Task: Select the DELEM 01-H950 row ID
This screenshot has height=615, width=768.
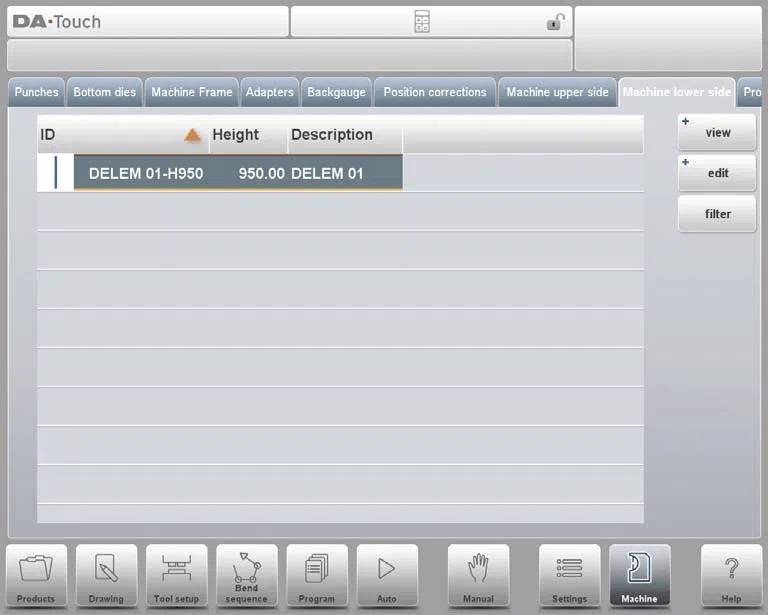Action: pos(146,173)
